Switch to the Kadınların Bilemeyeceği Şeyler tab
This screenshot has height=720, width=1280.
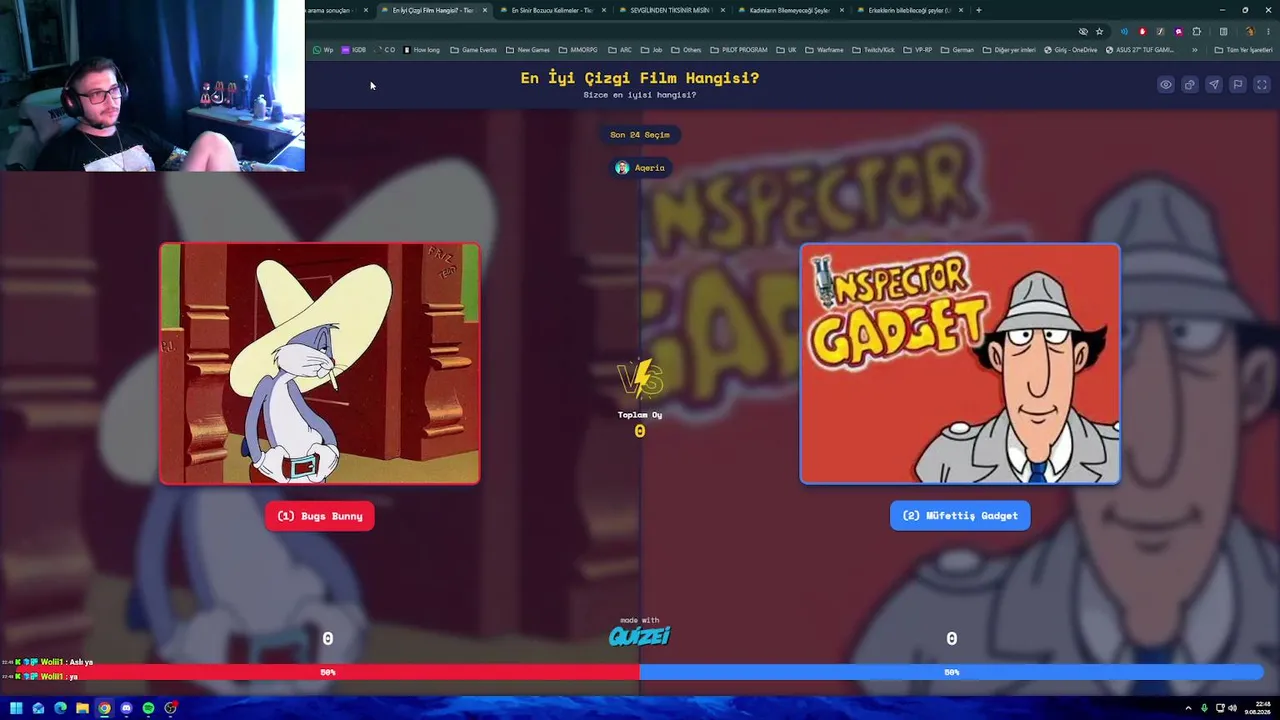(x=790, y=10)
